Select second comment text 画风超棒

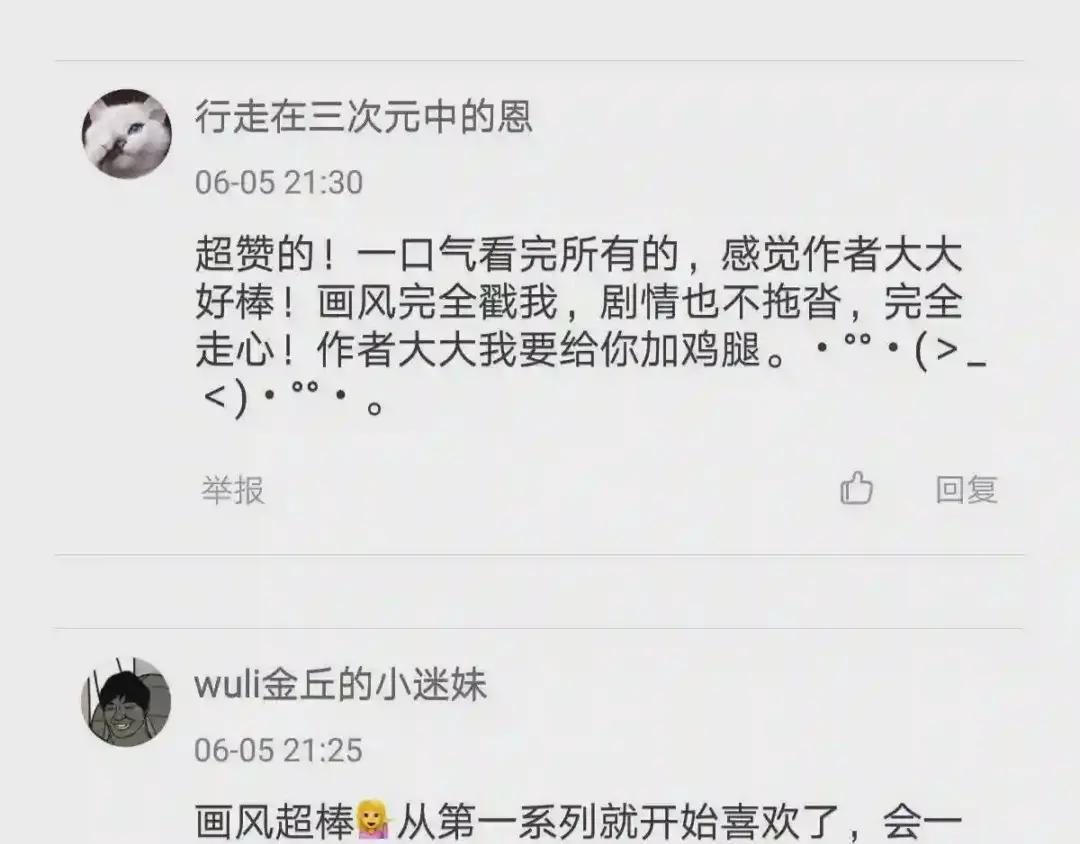[x=275, y=821]
